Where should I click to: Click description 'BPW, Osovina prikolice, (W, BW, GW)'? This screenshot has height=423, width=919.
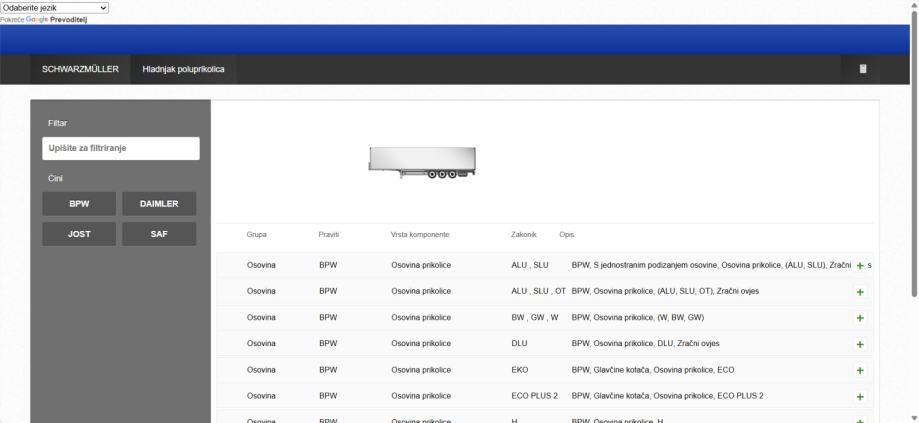pyautogui.click(x=638, y=318)
